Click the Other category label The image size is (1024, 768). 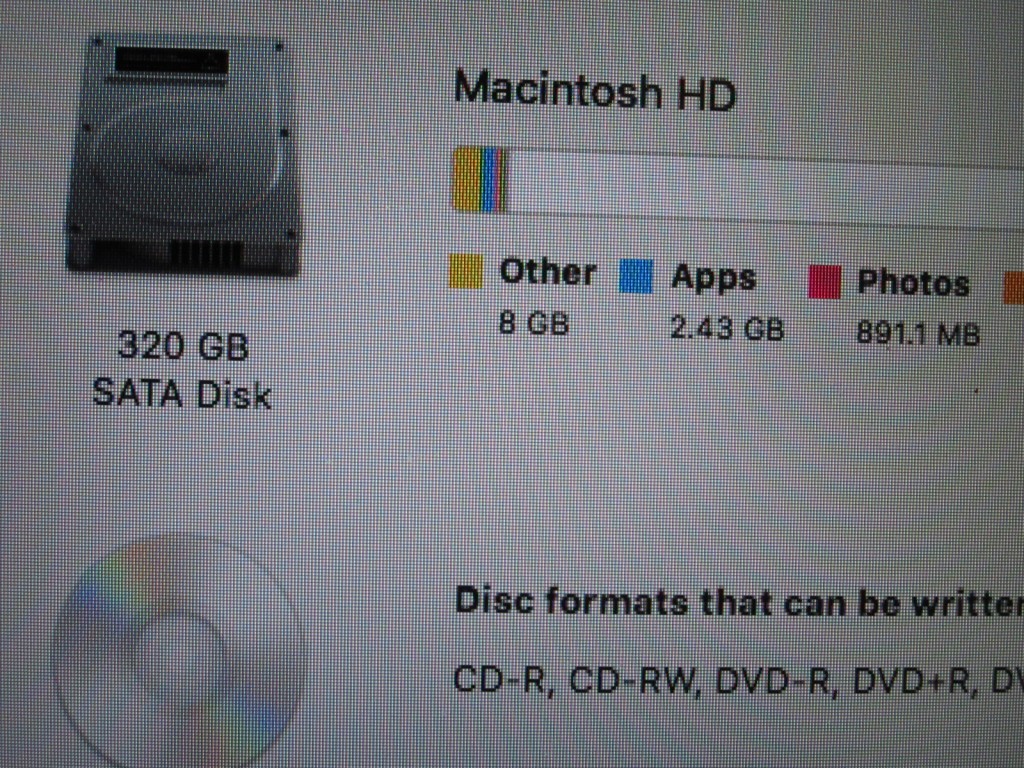coord(547,272)
